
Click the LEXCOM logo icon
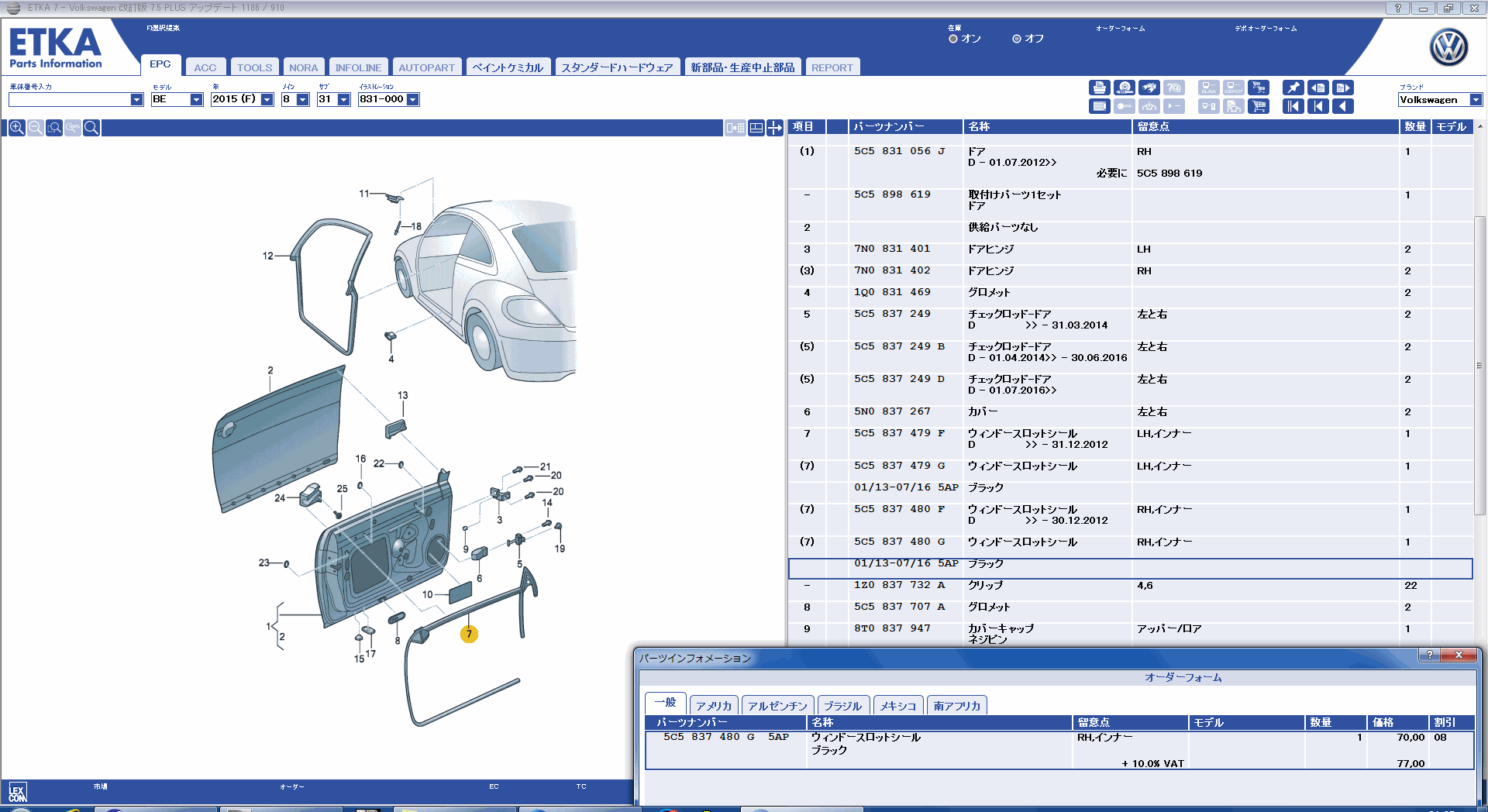tap(17, 793)
